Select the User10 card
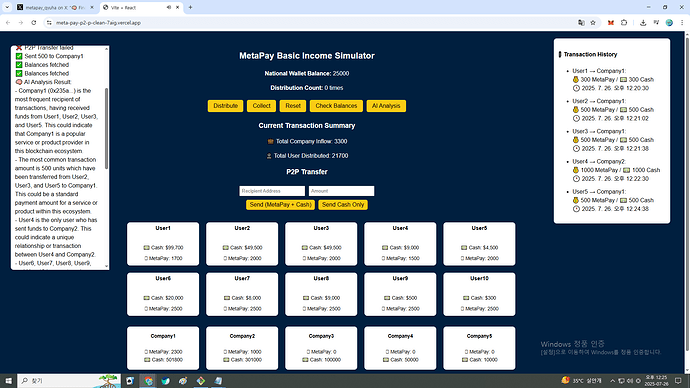Image resolution: width=690 pixels, height=388 pixels. point(479,294)
